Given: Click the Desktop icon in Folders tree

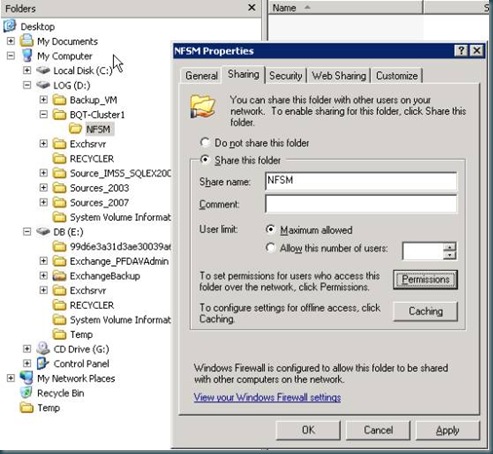Looking at the screenshot, I should (10, 26).
